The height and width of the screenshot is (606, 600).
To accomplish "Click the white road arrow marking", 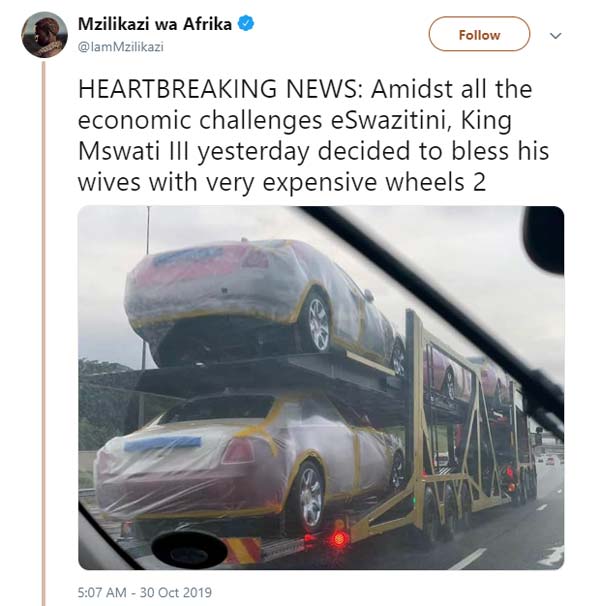I will click(550, 555).
